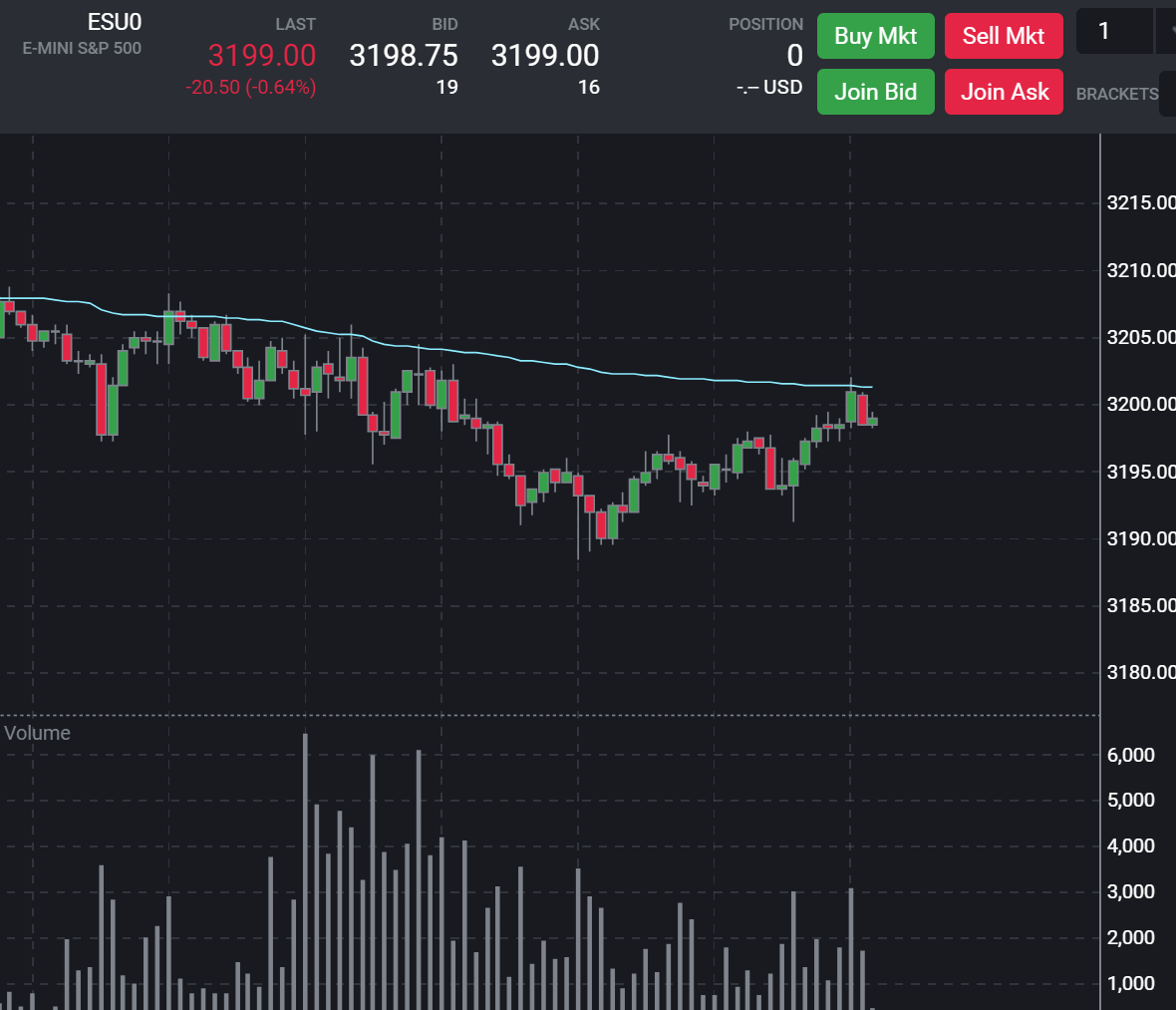Click the Volume pane label

(x=37, y=733)
